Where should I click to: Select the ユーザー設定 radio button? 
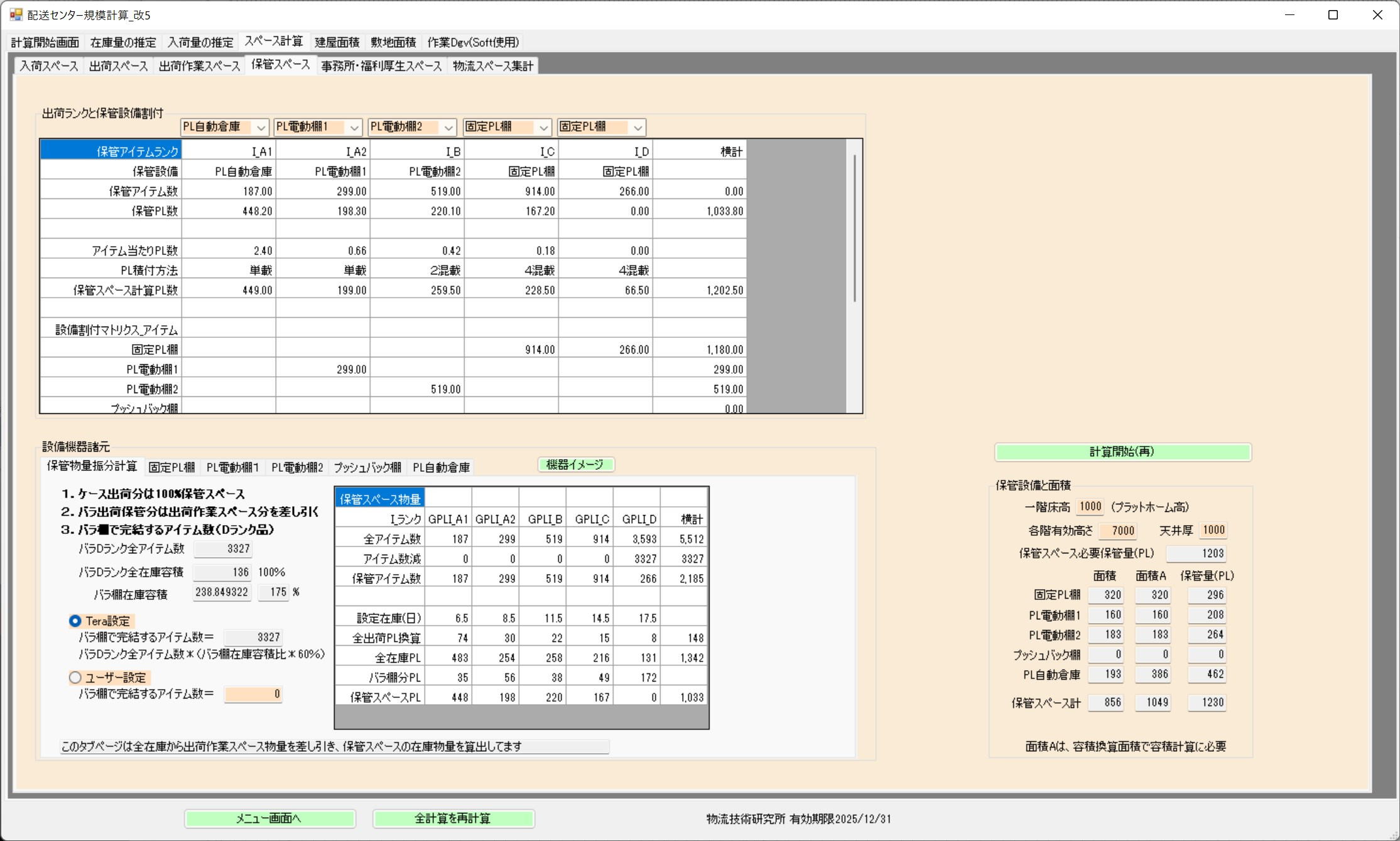tap(75, 678)
